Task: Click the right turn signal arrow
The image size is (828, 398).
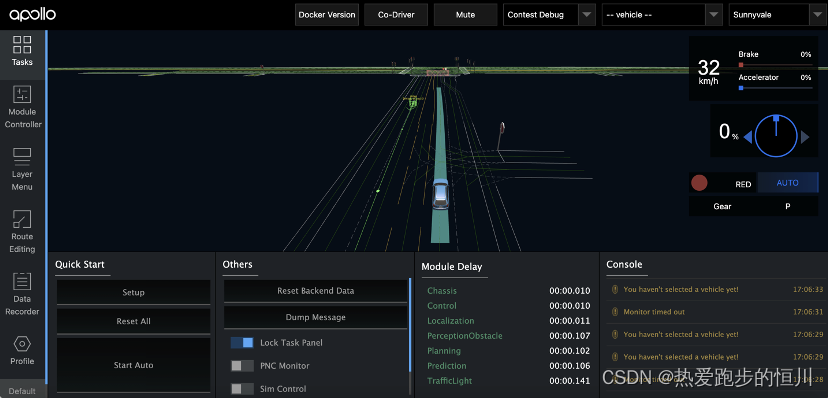Action: pyautogui.click(x=805, y=137)
